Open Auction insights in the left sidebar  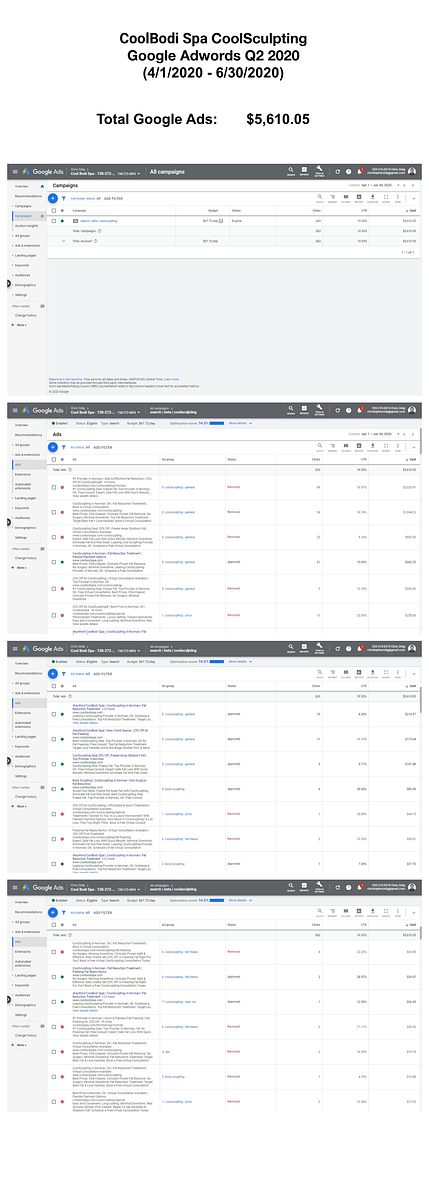[x=28, y=225]
